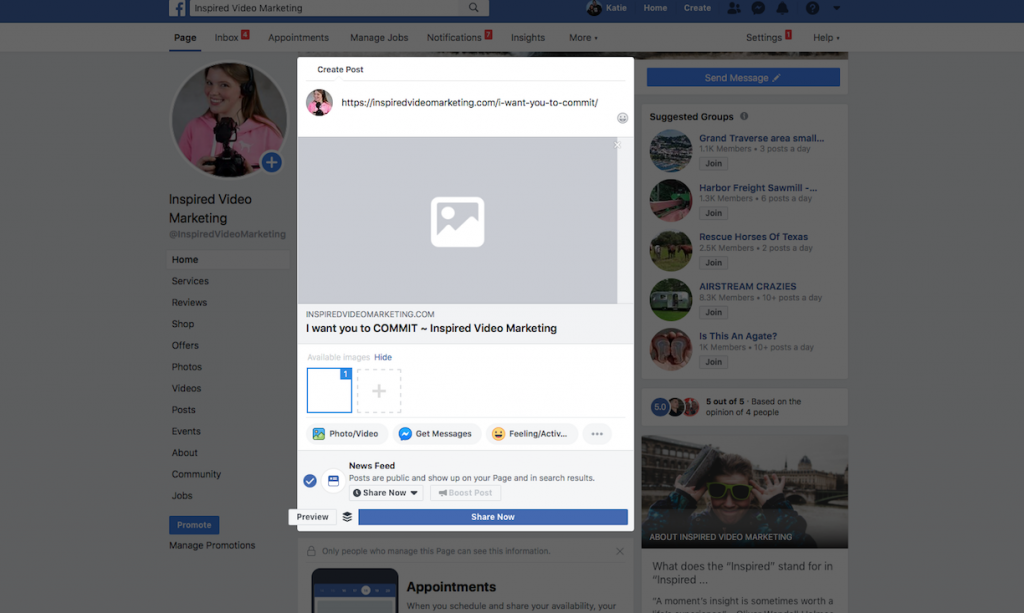
Task: Select Events in page sidebar
Action: coord(186,432)
